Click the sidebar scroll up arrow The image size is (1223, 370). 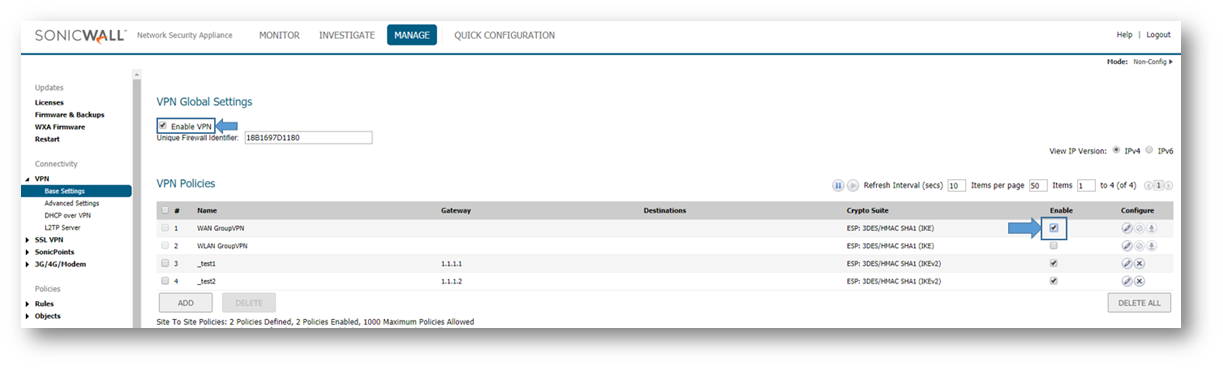click(x=137, y=74)
